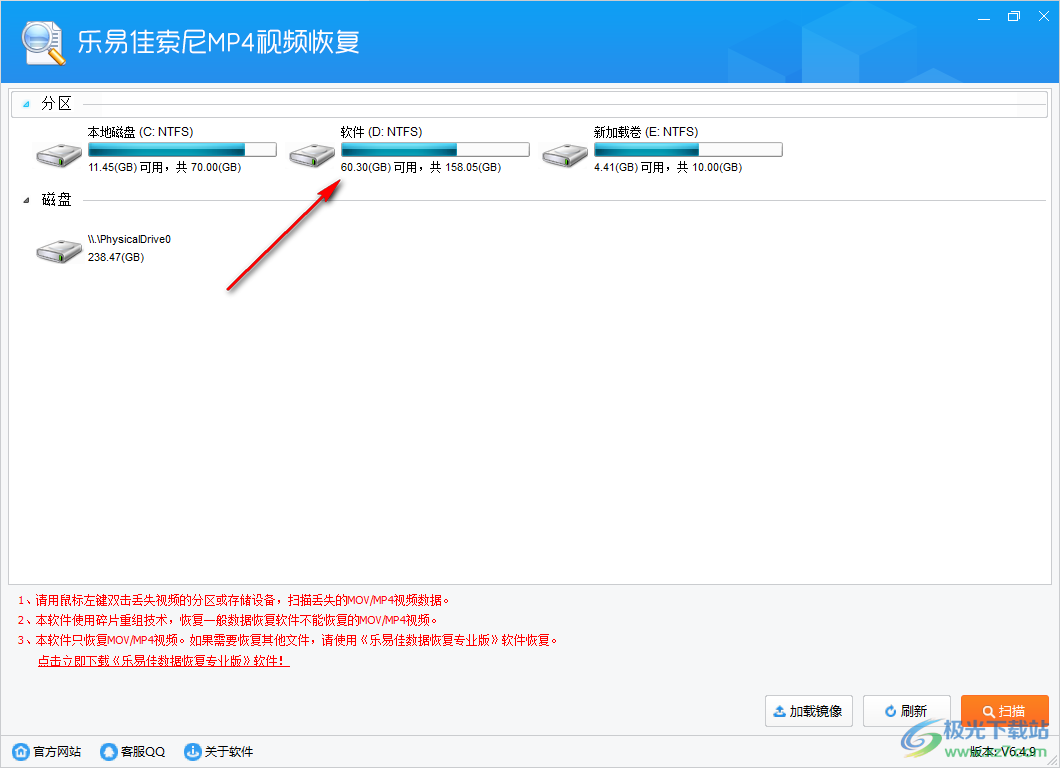
Task: Click the version V6.4.9 text
Action: click(1003, 751)
